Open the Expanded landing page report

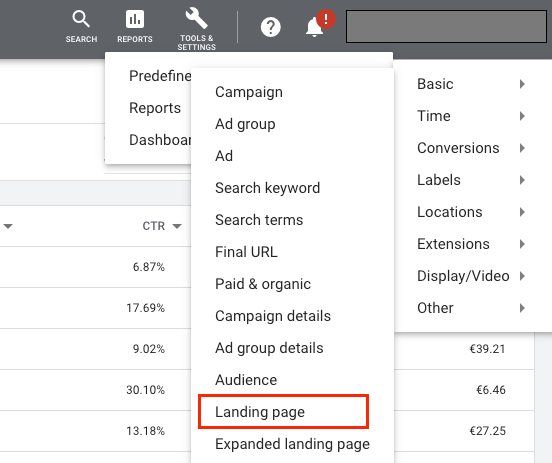click(x=292, y=444)
